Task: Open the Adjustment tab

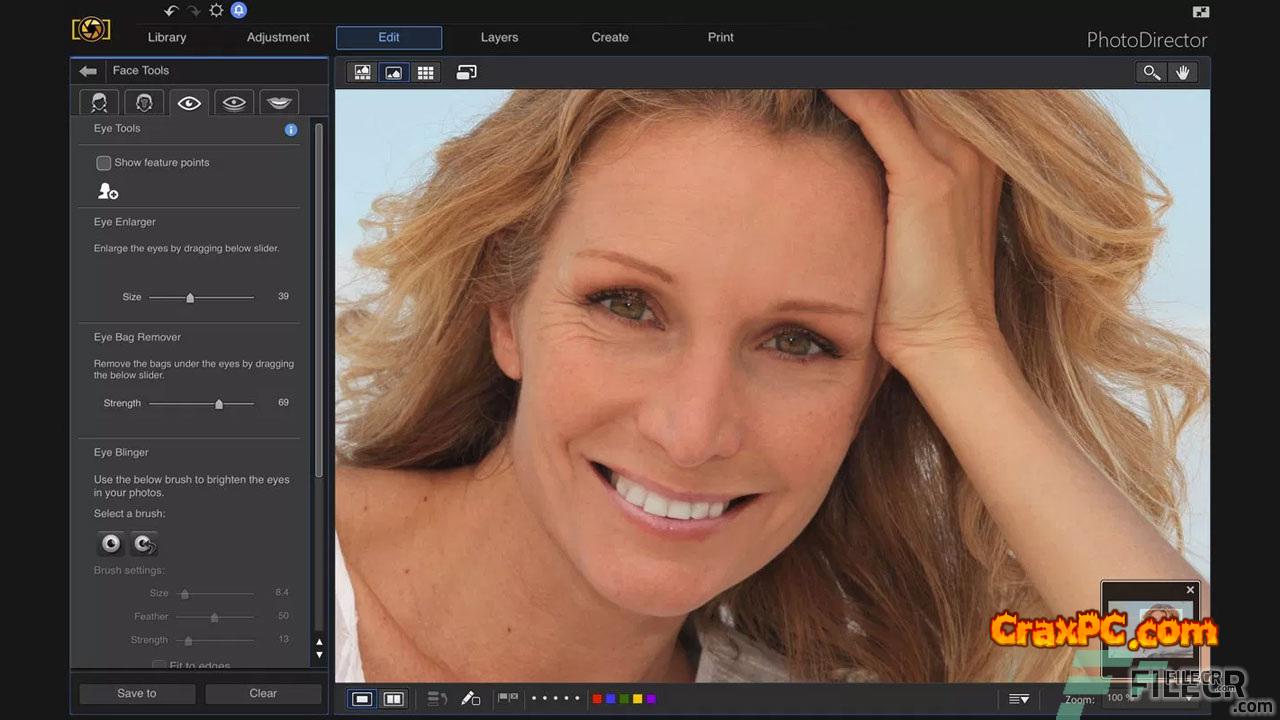Action: point(278,38)
